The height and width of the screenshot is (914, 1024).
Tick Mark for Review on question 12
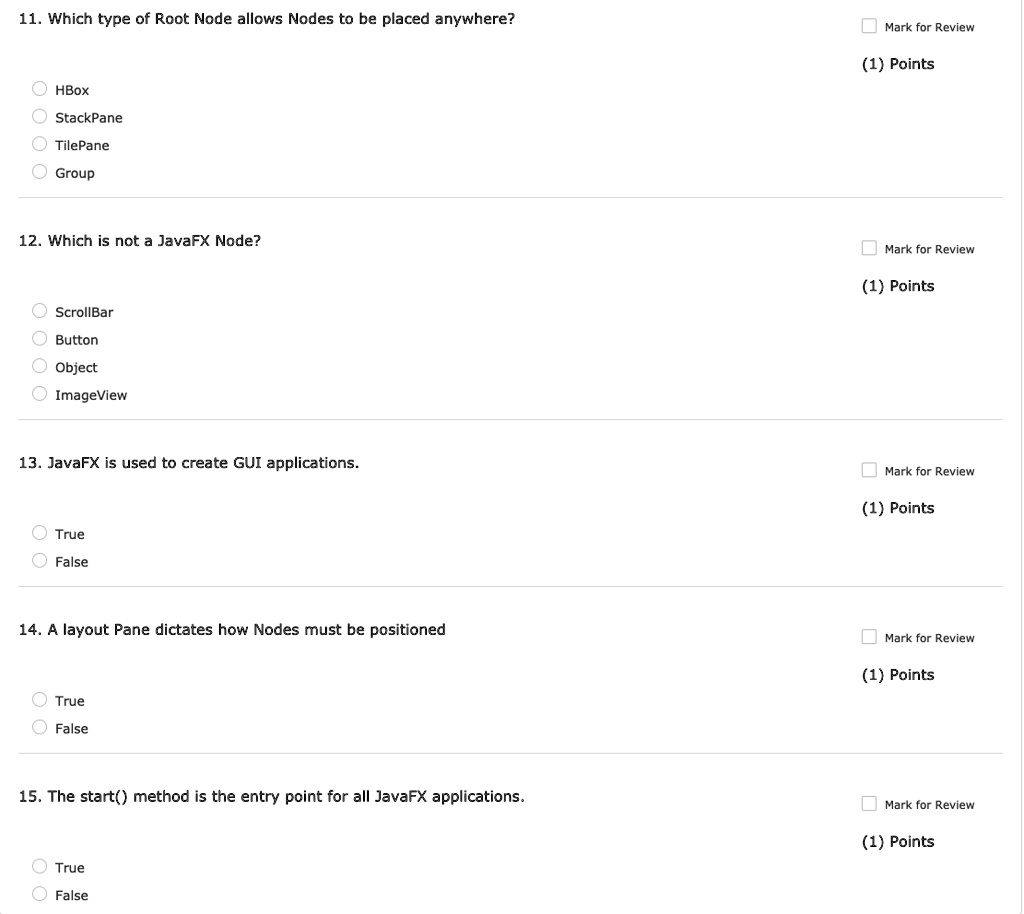869,248
